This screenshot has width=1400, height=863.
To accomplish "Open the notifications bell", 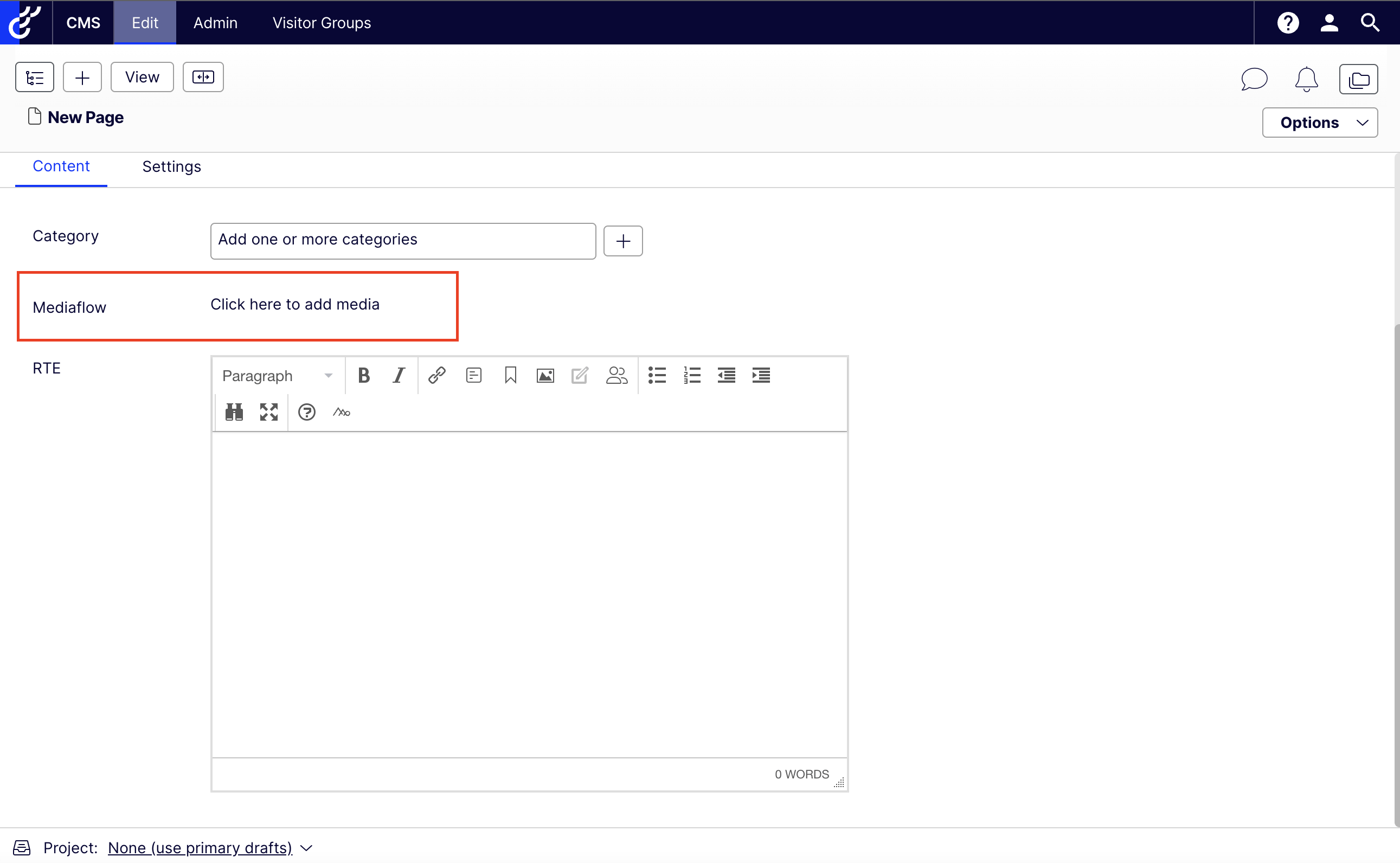I will click(x=1306, y=79).
